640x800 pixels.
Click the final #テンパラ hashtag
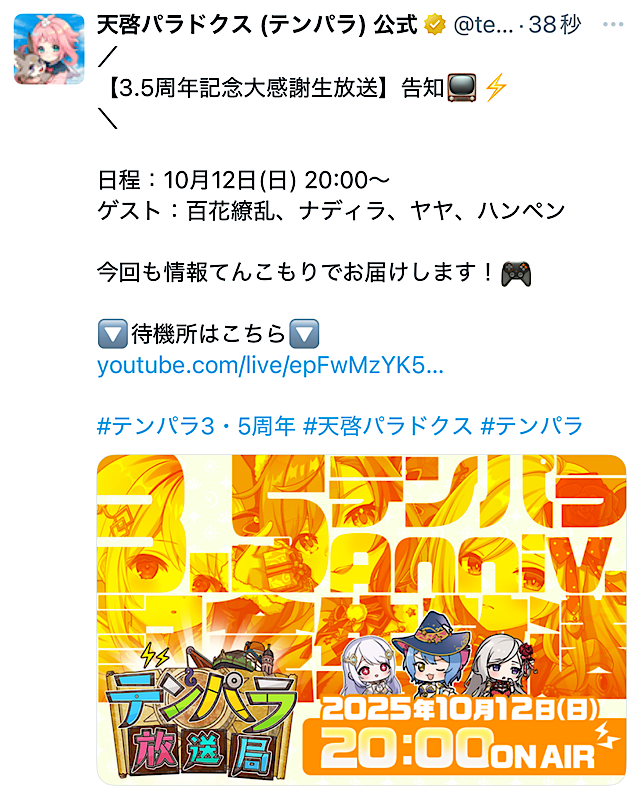531,426
